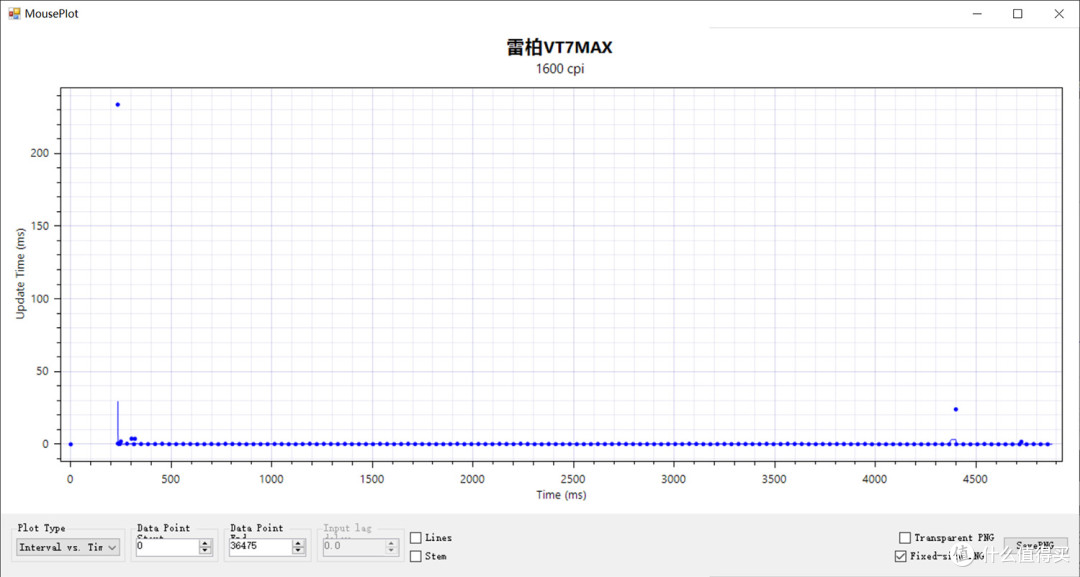Click the plot title 雷柏VT7MAX
This screenshot has height=577, width=1080.
(559, 48)
